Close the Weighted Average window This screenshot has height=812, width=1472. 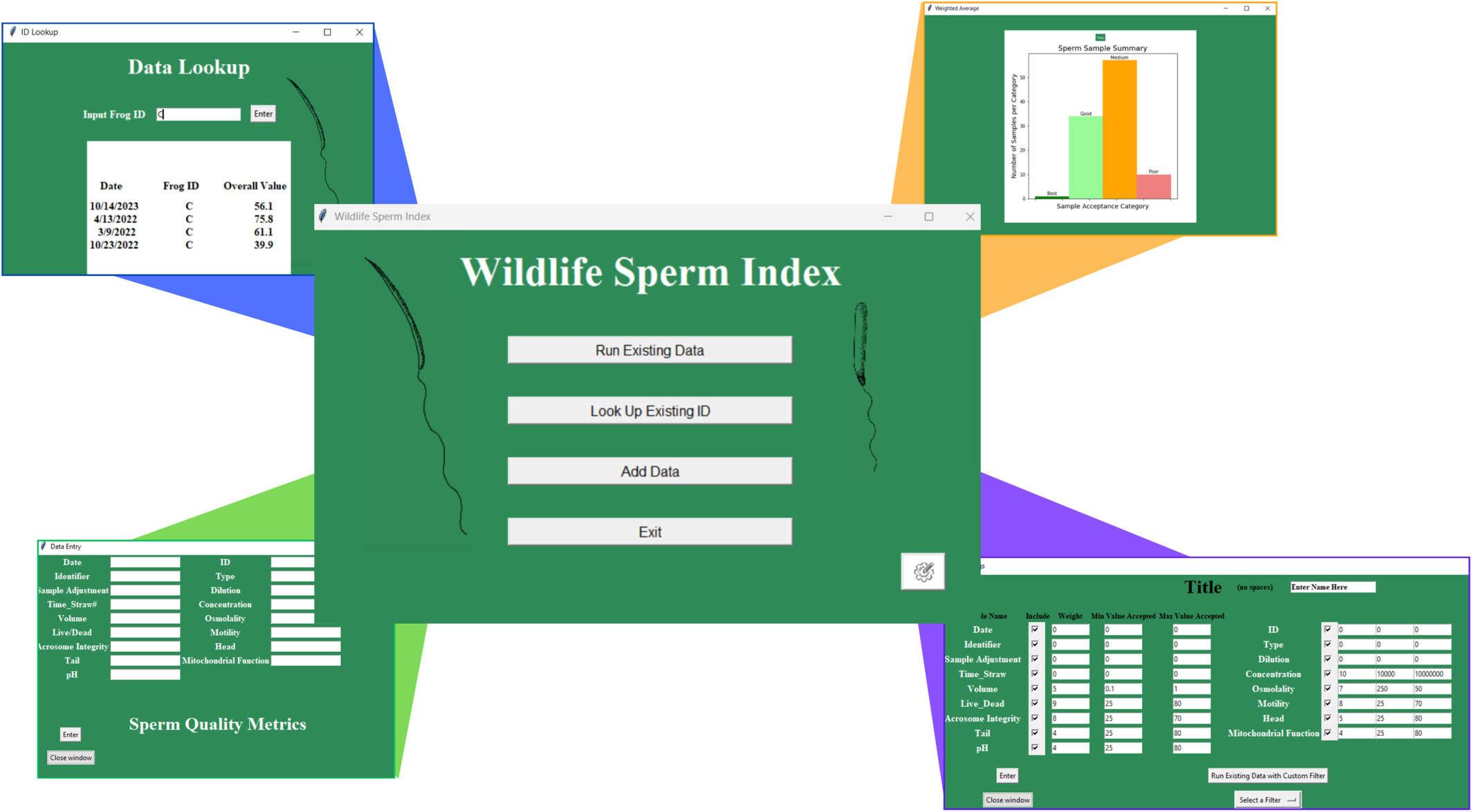[1267, 8]
